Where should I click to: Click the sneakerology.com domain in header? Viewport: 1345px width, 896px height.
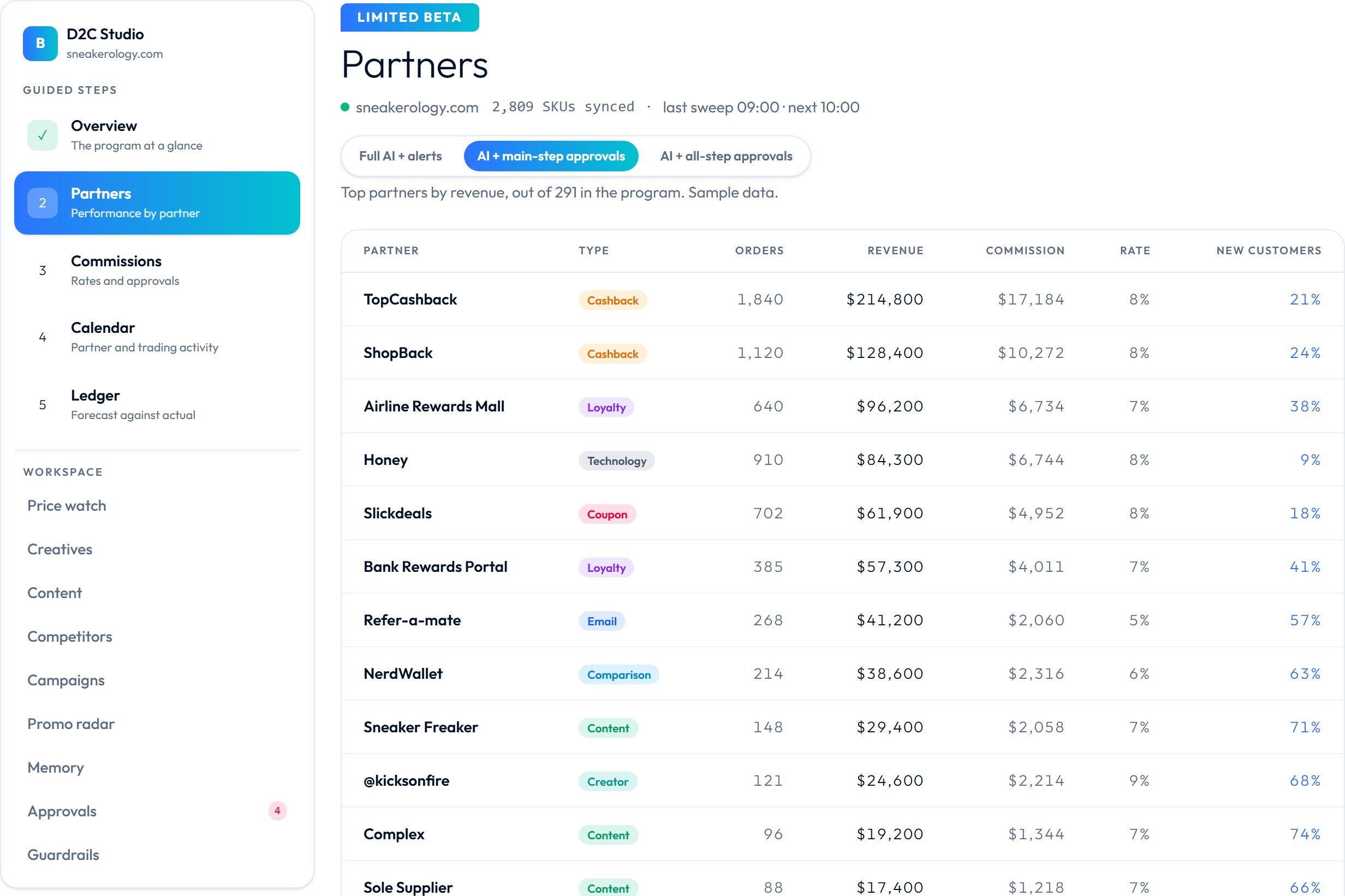[416, 107]
